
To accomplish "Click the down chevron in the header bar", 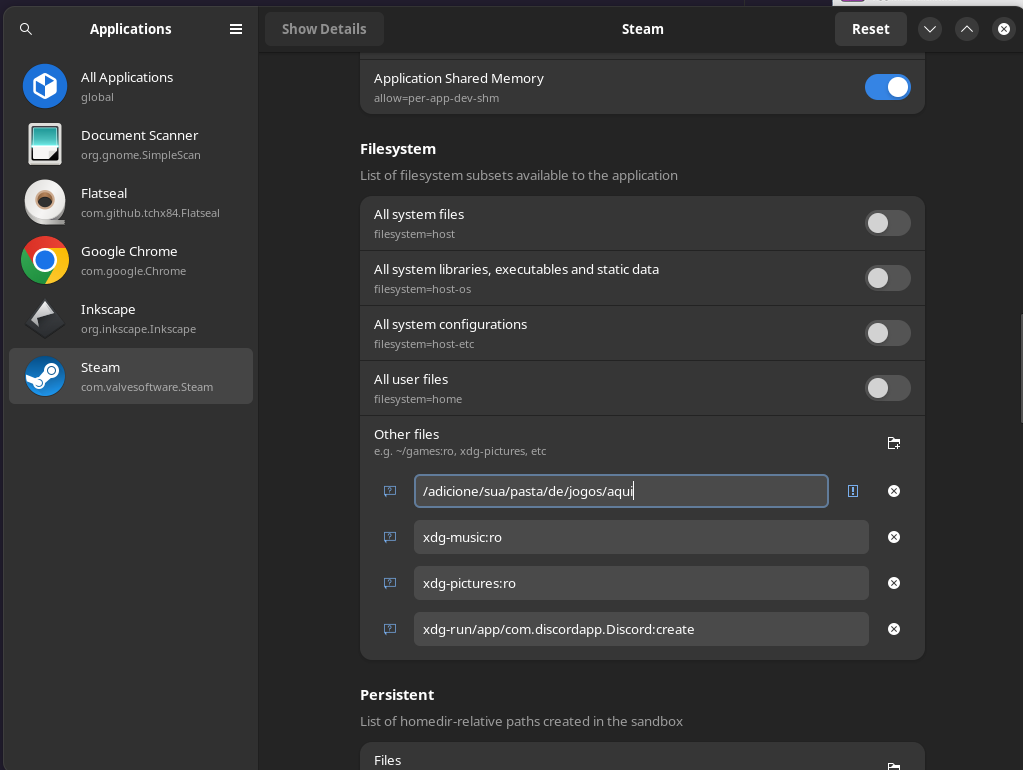I will 930,29.
